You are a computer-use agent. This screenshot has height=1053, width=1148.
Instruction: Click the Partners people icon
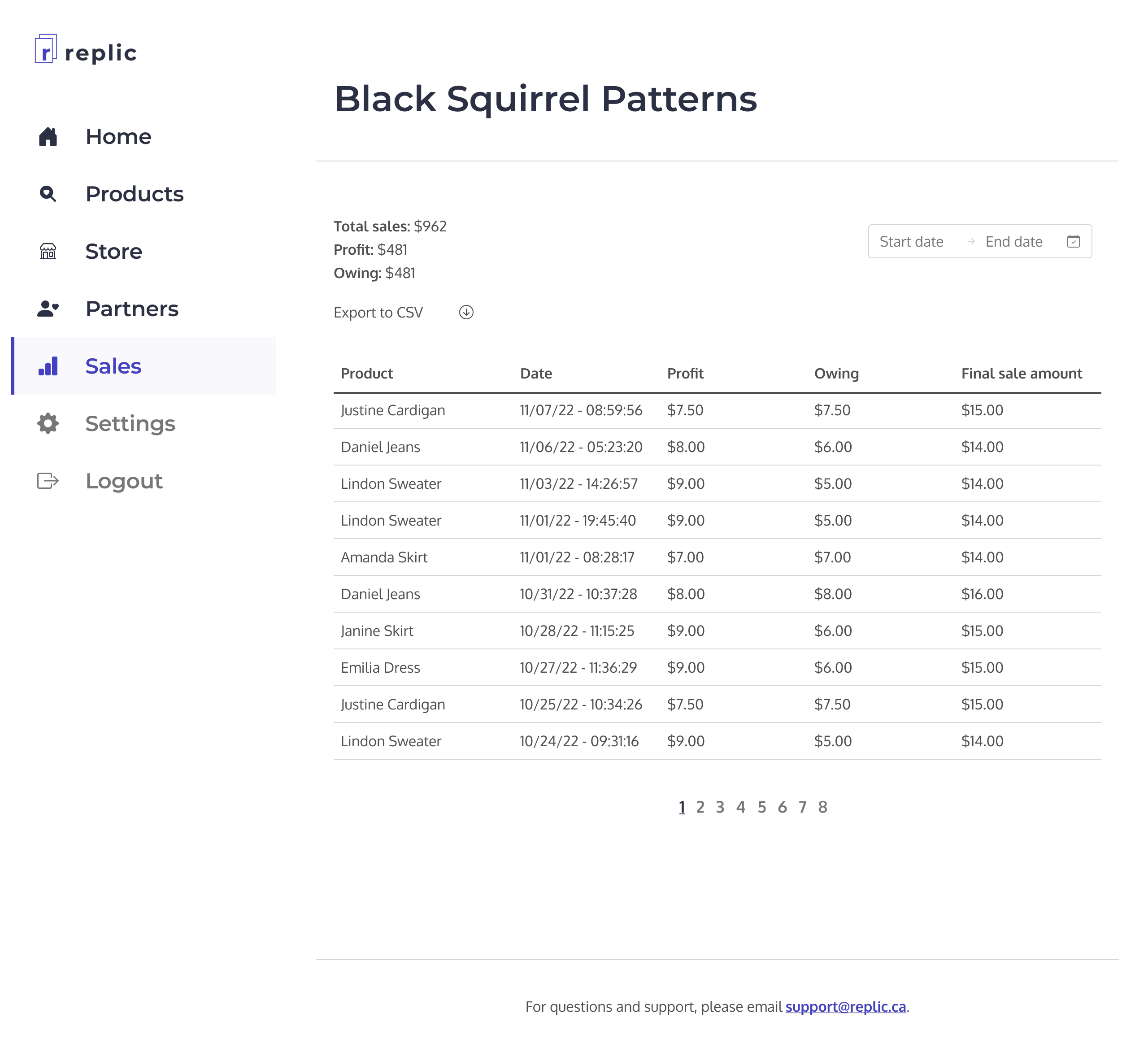pyautogui.click(x=48, y=309)
